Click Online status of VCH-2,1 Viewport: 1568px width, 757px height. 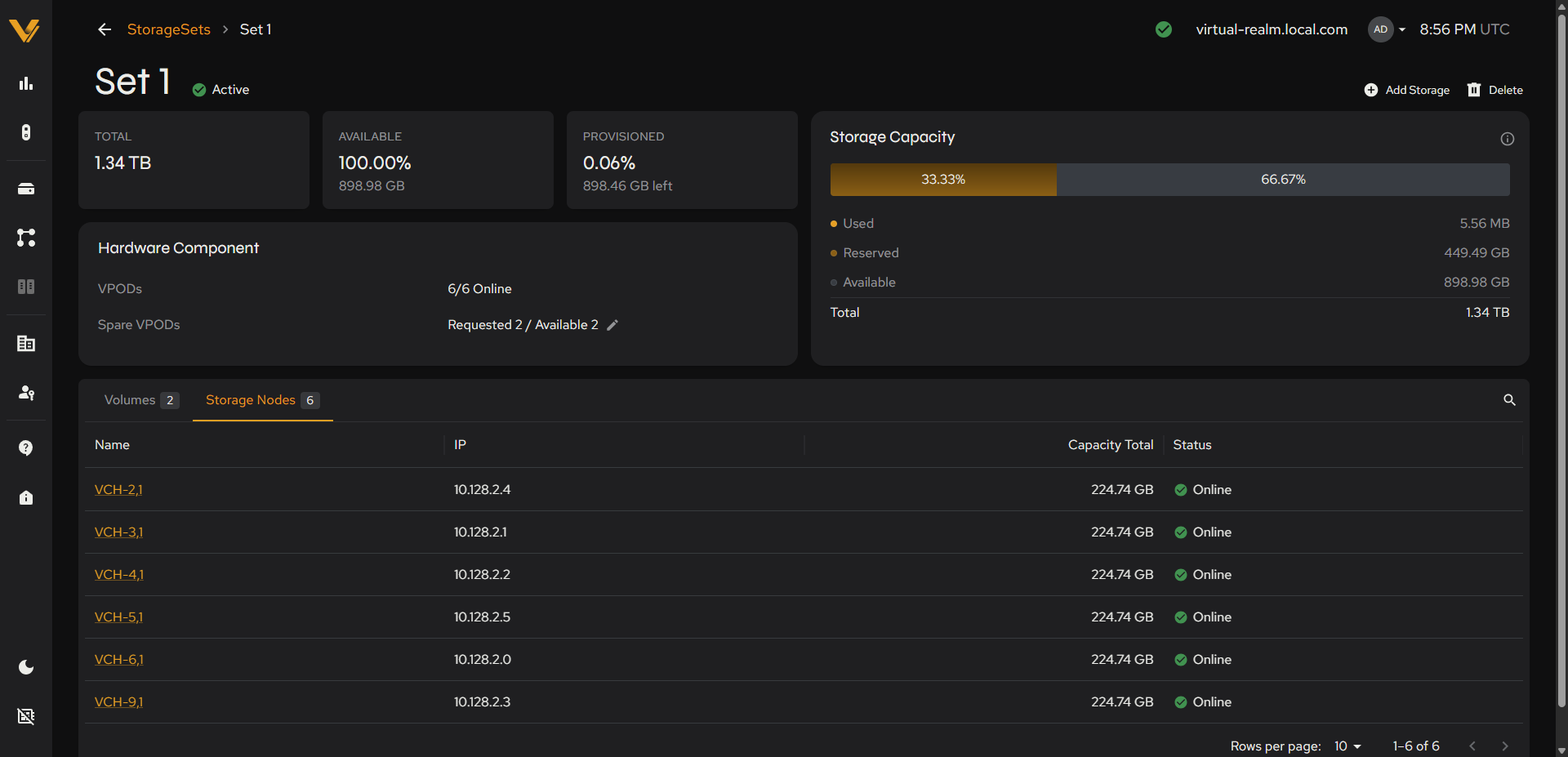[1203, 490]
